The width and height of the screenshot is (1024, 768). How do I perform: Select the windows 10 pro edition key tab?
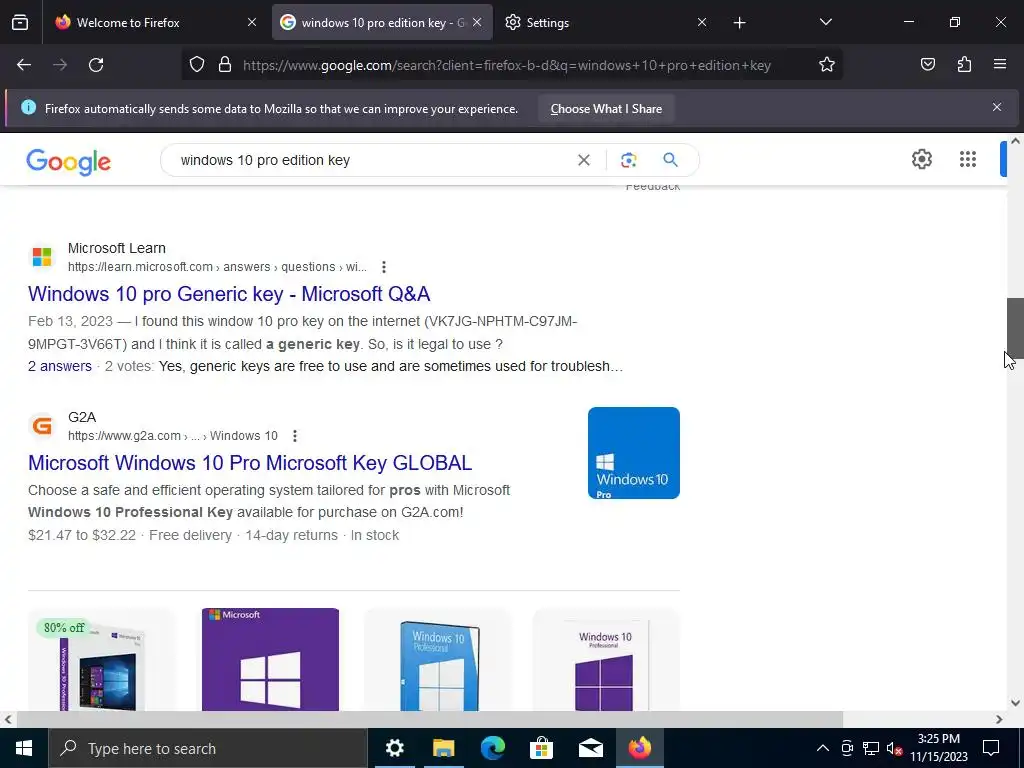click(382, 23)
